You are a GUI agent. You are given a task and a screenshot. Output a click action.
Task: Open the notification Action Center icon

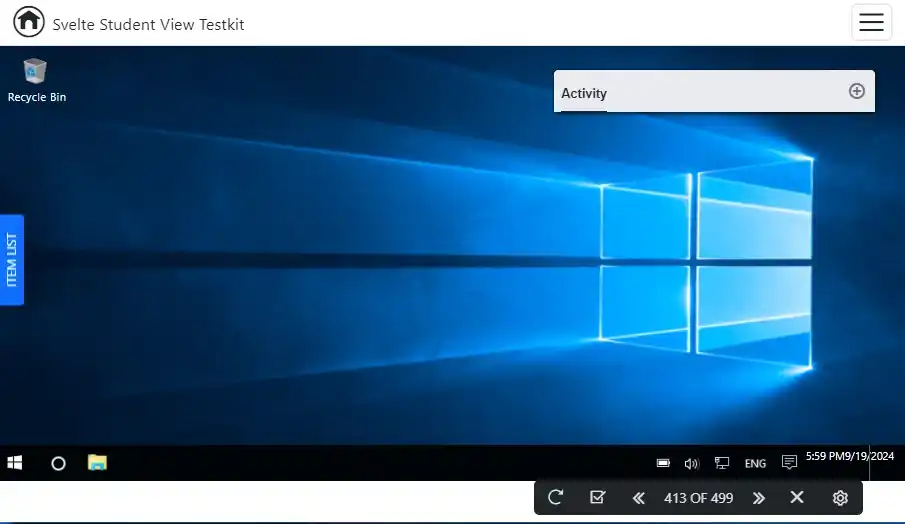pos(789,463)
